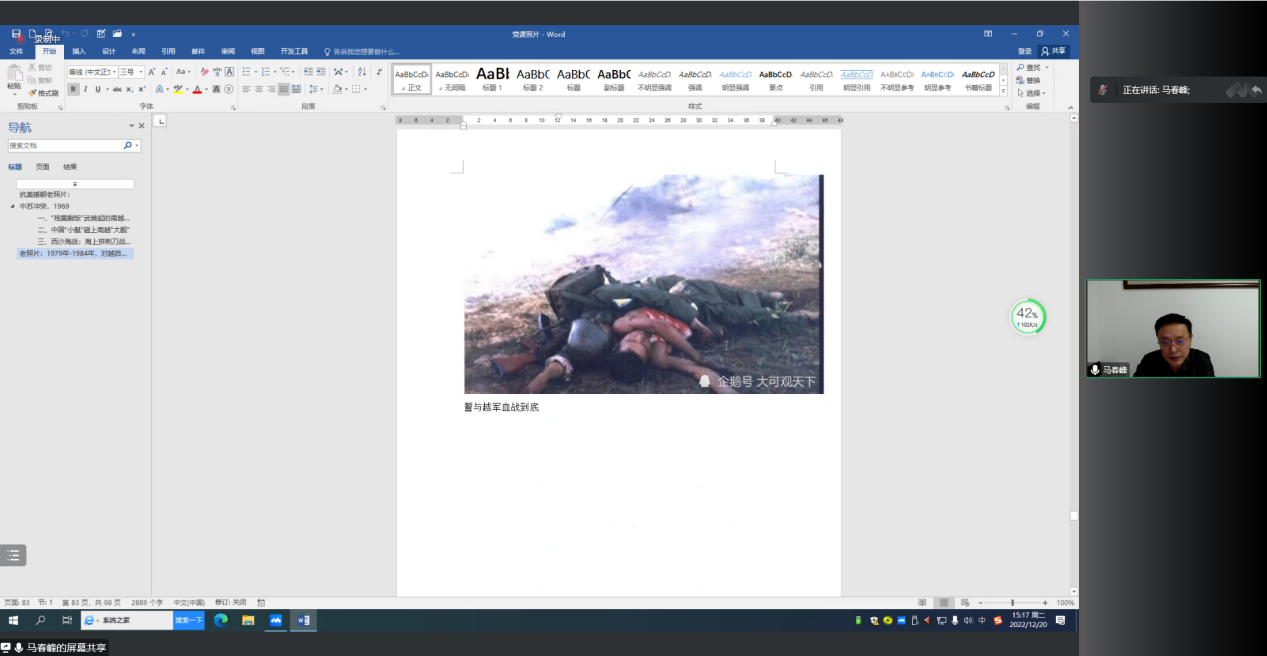Apply the 标题 1 heading style
The height and width of the screenshot is (656, 1267).
tap(492, 78)
